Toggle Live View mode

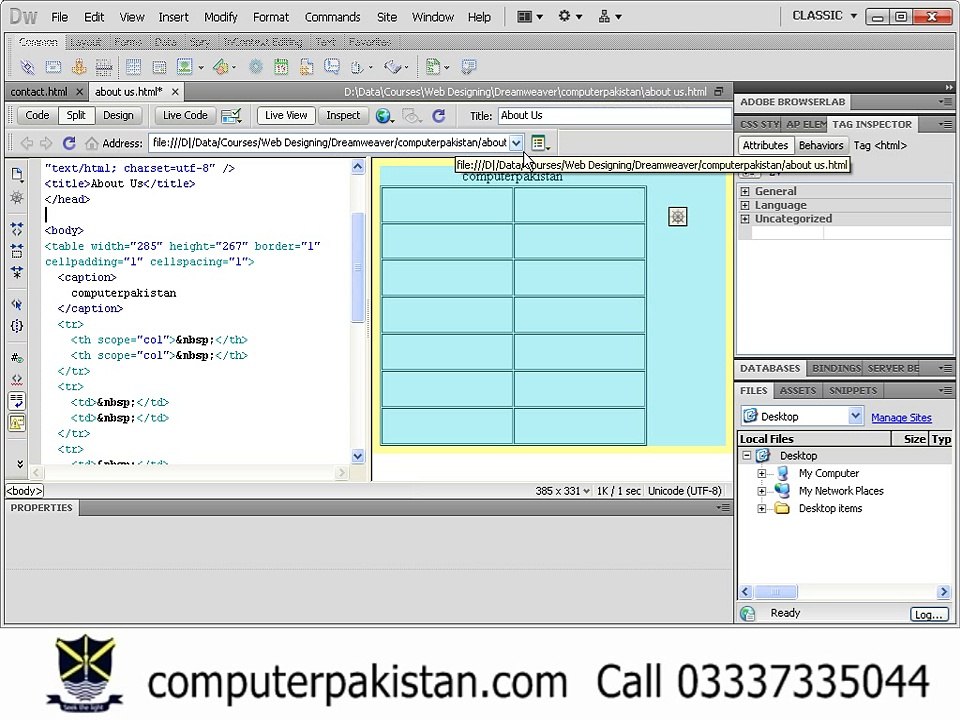click(x=286, y=115)
